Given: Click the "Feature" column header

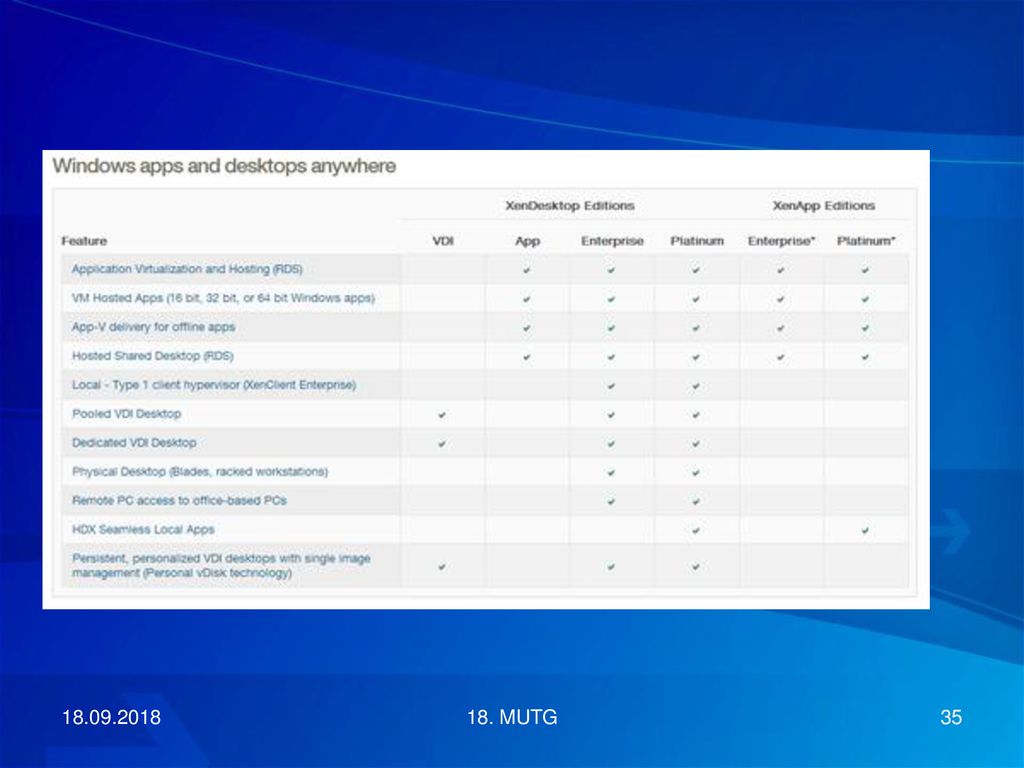Looking at the screenshot, I should (84, 241).
